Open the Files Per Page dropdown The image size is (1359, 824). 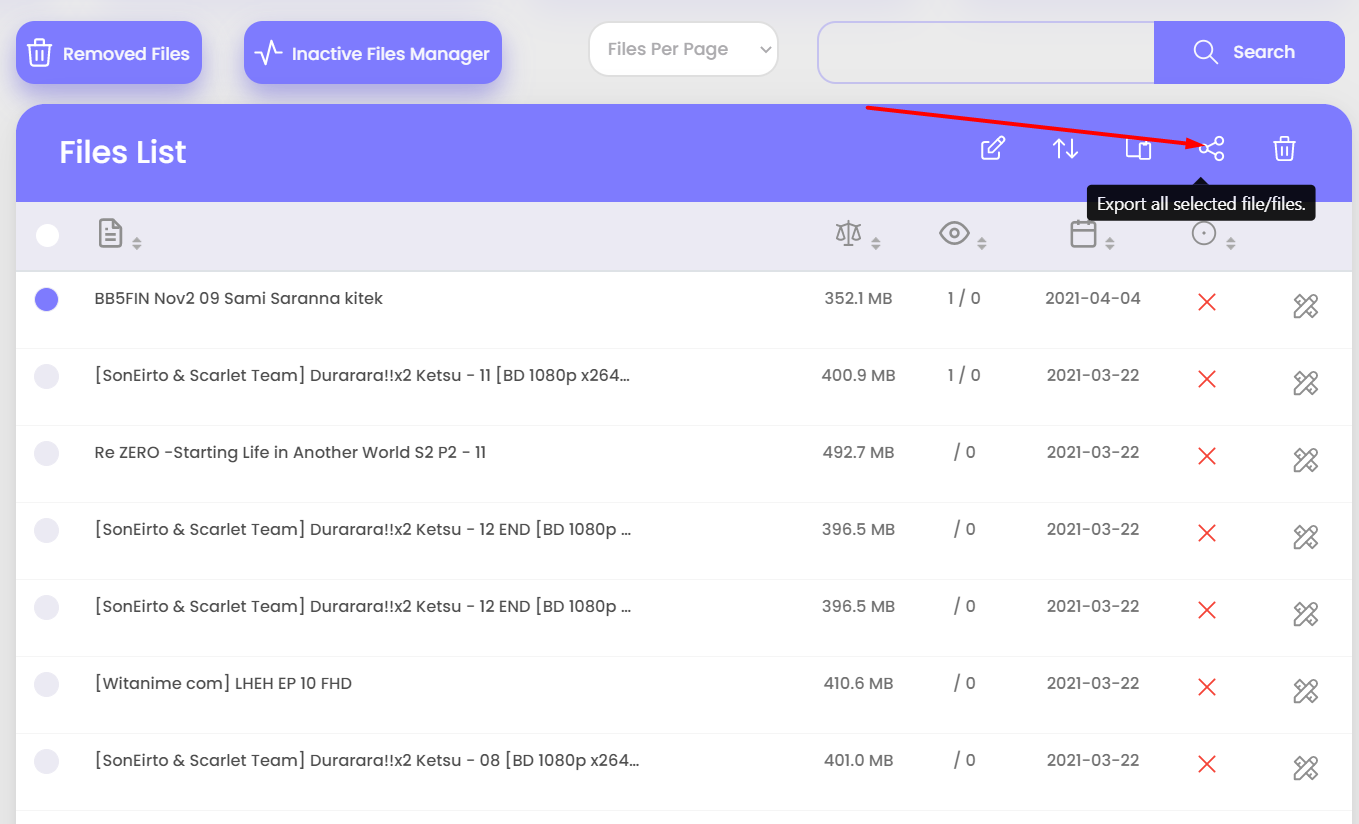pyautogui.click(x=683, y=49)
